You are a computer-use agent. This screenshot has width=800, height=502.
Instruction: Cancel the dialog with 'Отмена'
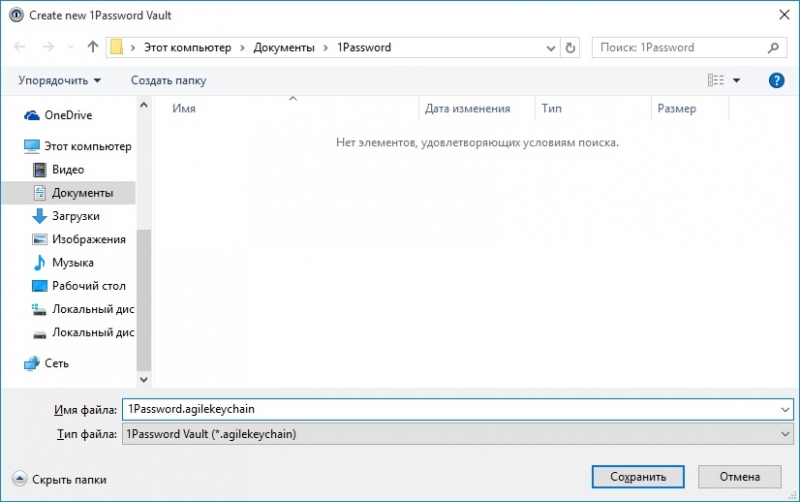(x=739, y=477)
